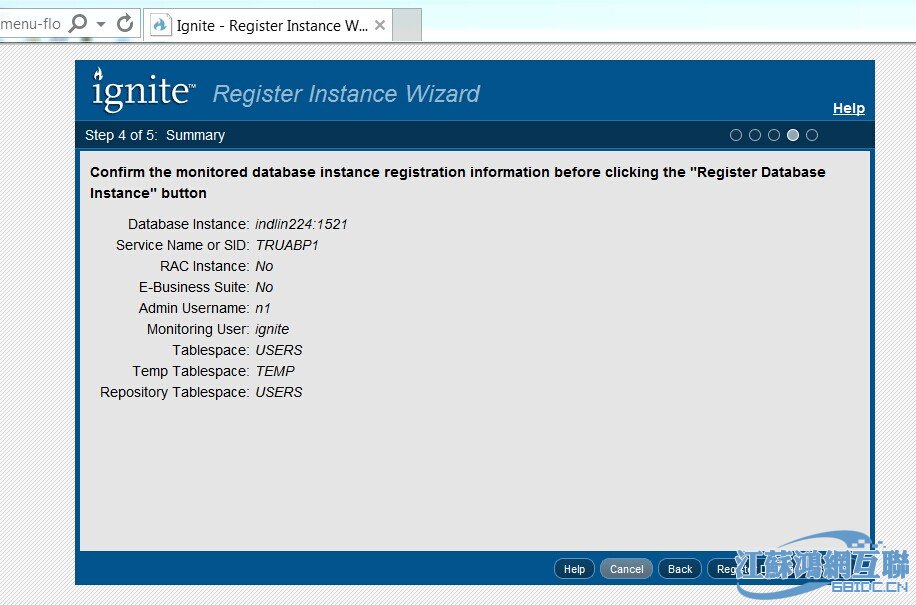Click the 'Temp Tablespace:' label
Screen dimensions: 916x605
coord(190,371)
